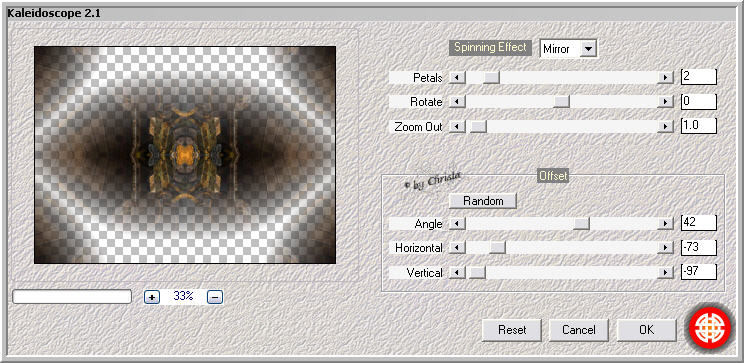Click the Rotate slider thumb

tap(561, 102)
